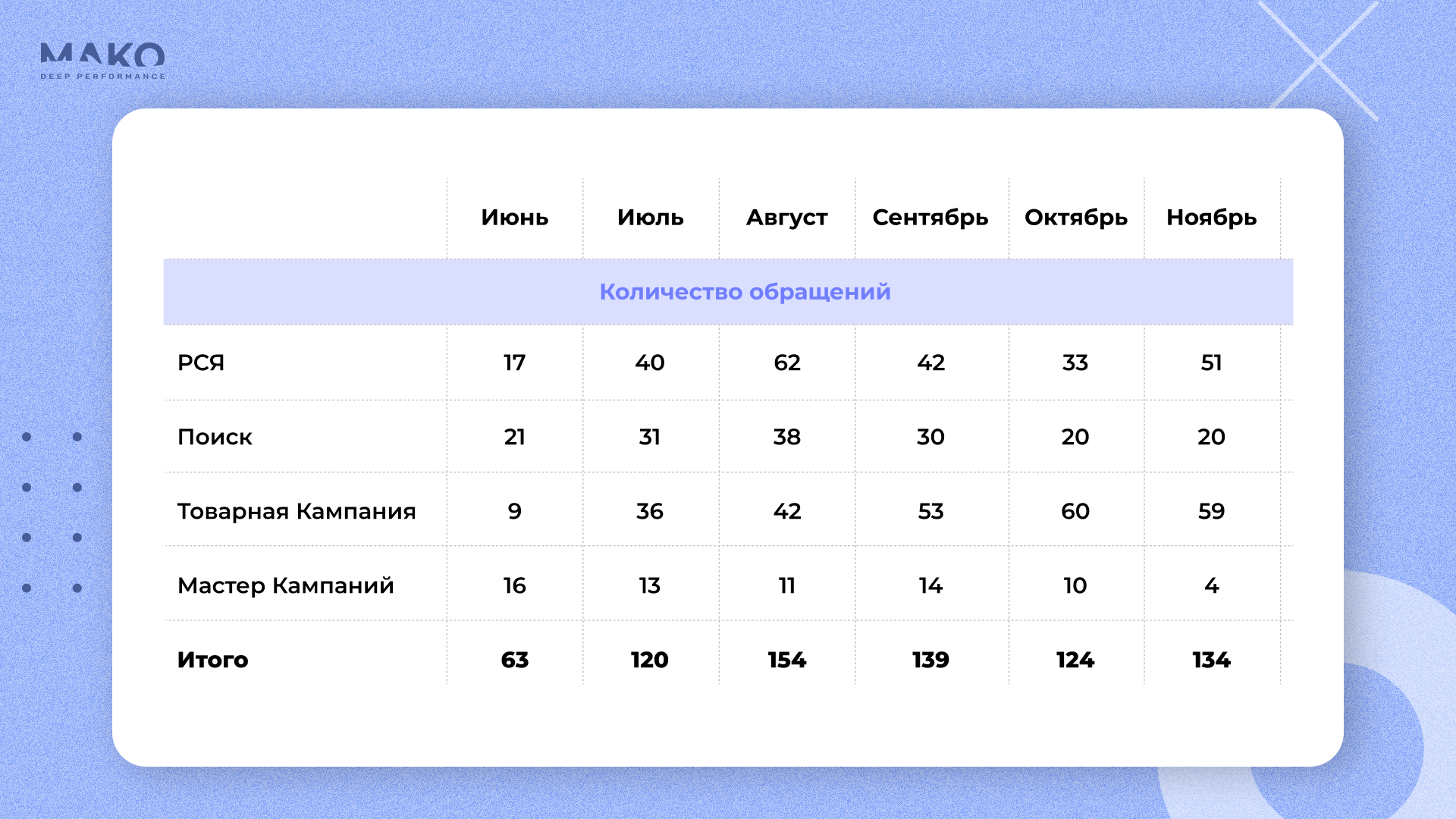Screen dimensions: 1456x819
Task: Click the Август column header
Action: click(786, 218)
